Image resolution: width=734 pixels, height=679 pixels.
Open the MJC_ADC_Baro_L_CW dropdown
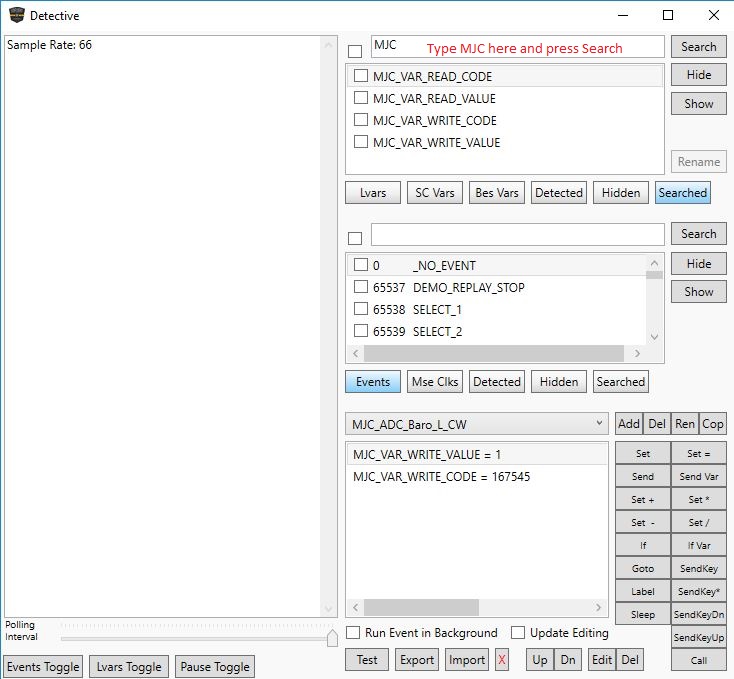pyautogui.click(x=476, y=424)
